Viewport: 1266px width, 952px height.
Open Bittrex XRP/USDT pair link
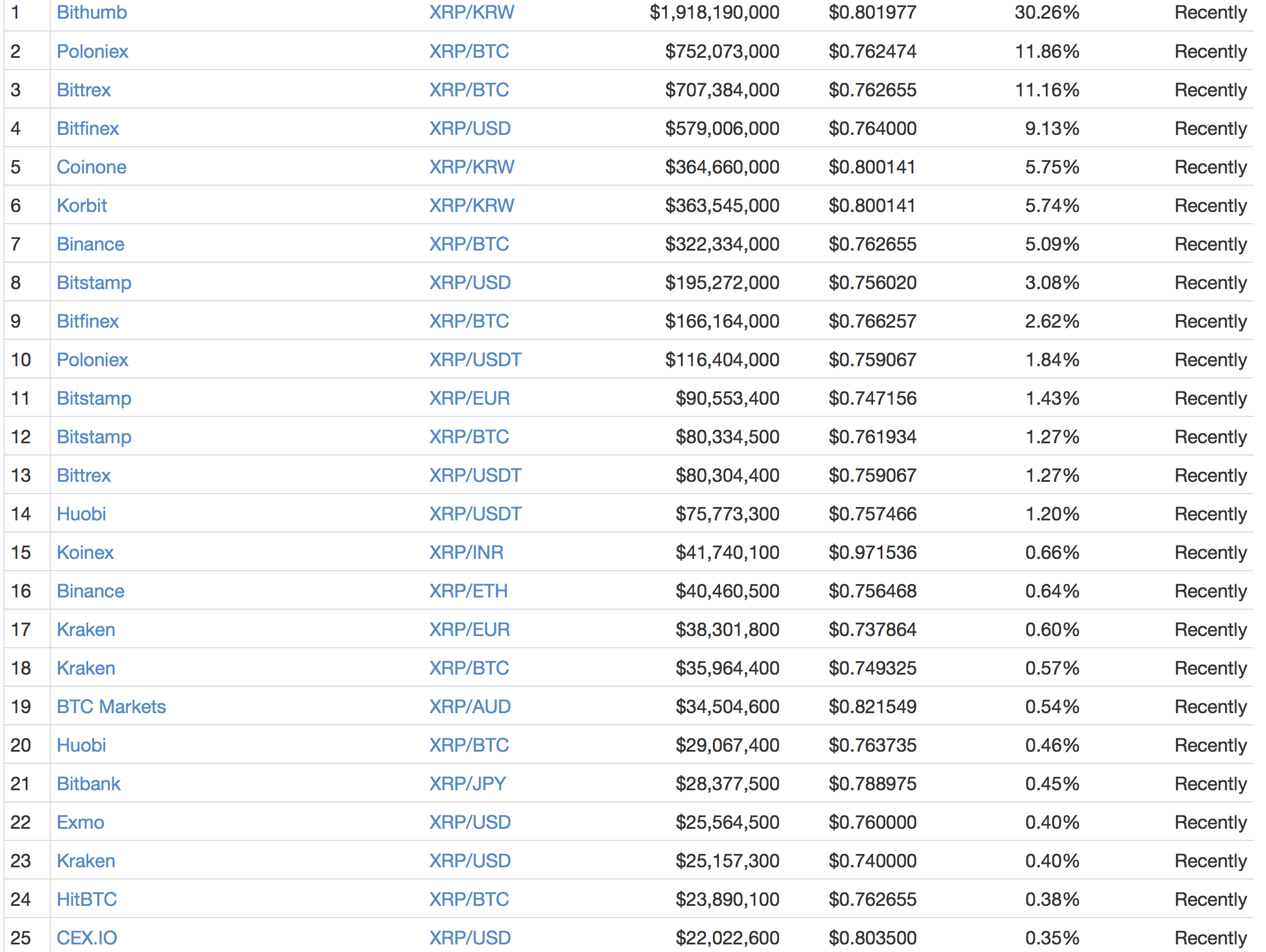475,475
